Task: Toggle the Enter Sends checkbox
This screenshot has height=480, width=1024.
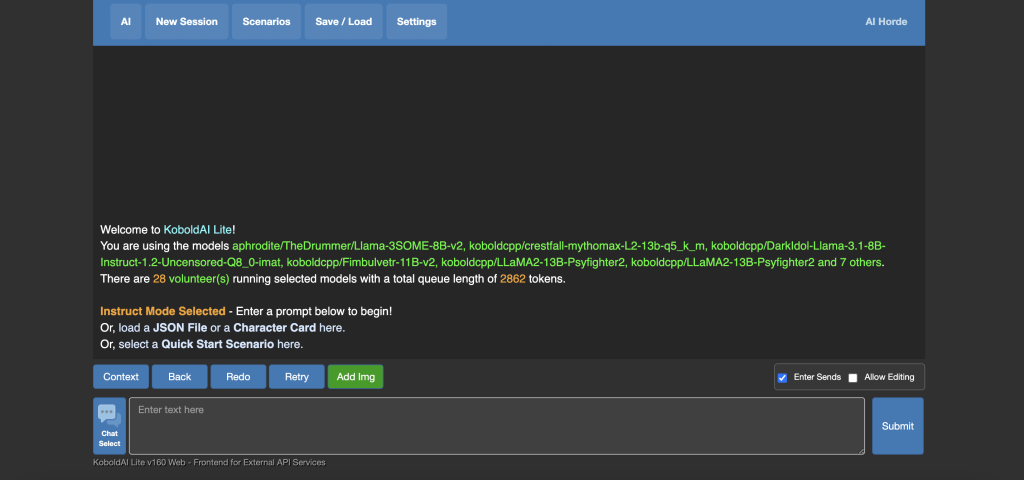Action: 783,378
